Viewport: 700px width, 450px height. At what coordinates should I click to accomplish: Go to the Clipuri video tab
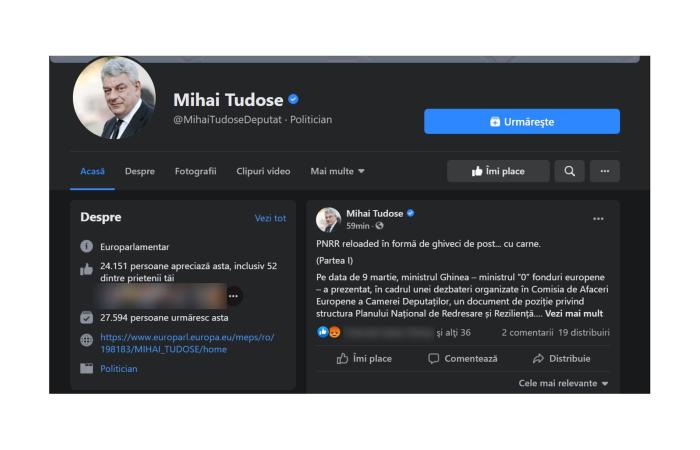pos(263,171)
